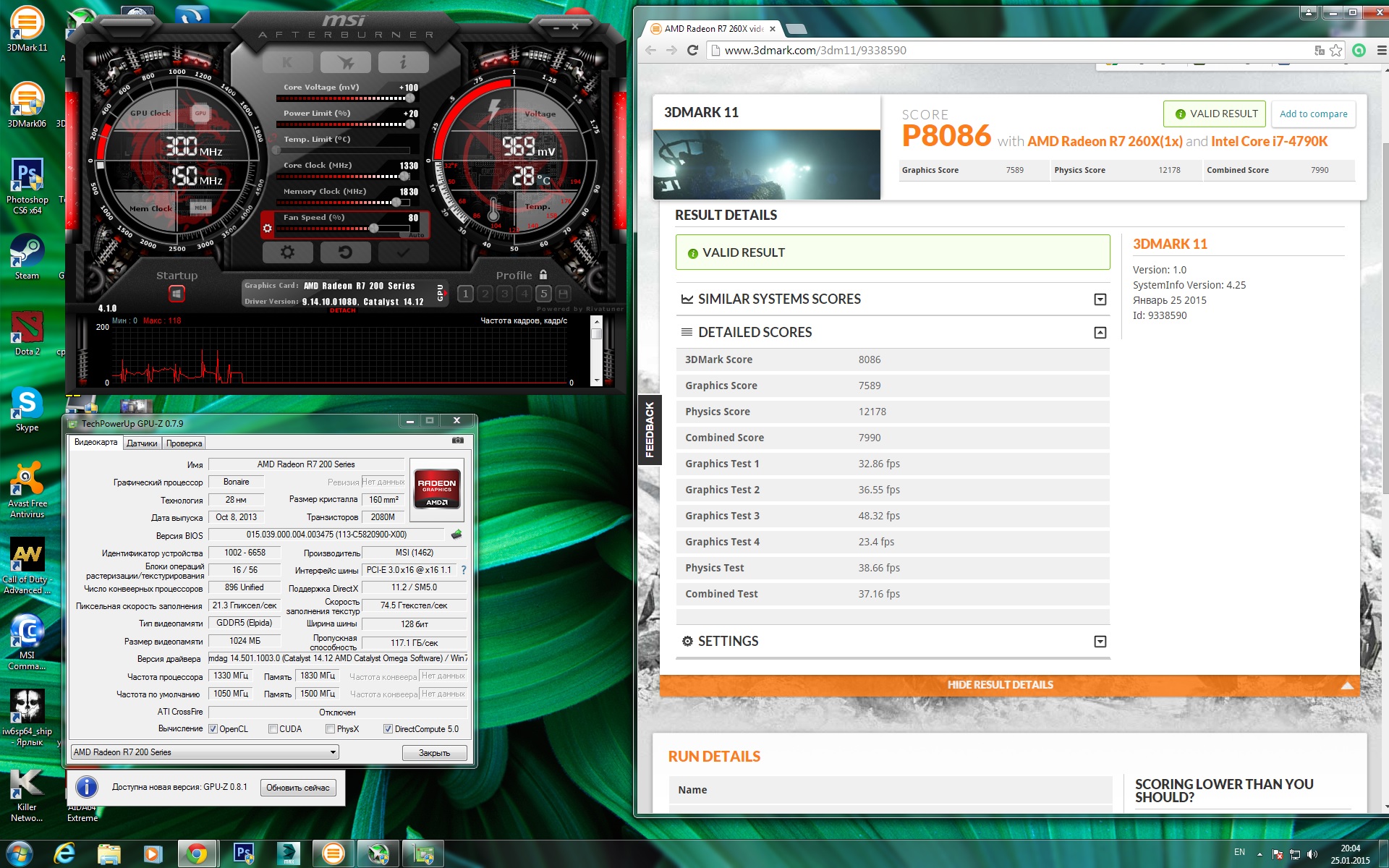1389x868 pixels.
Task: Click the Power Limit slider handle
Action: tap(410, 124)
